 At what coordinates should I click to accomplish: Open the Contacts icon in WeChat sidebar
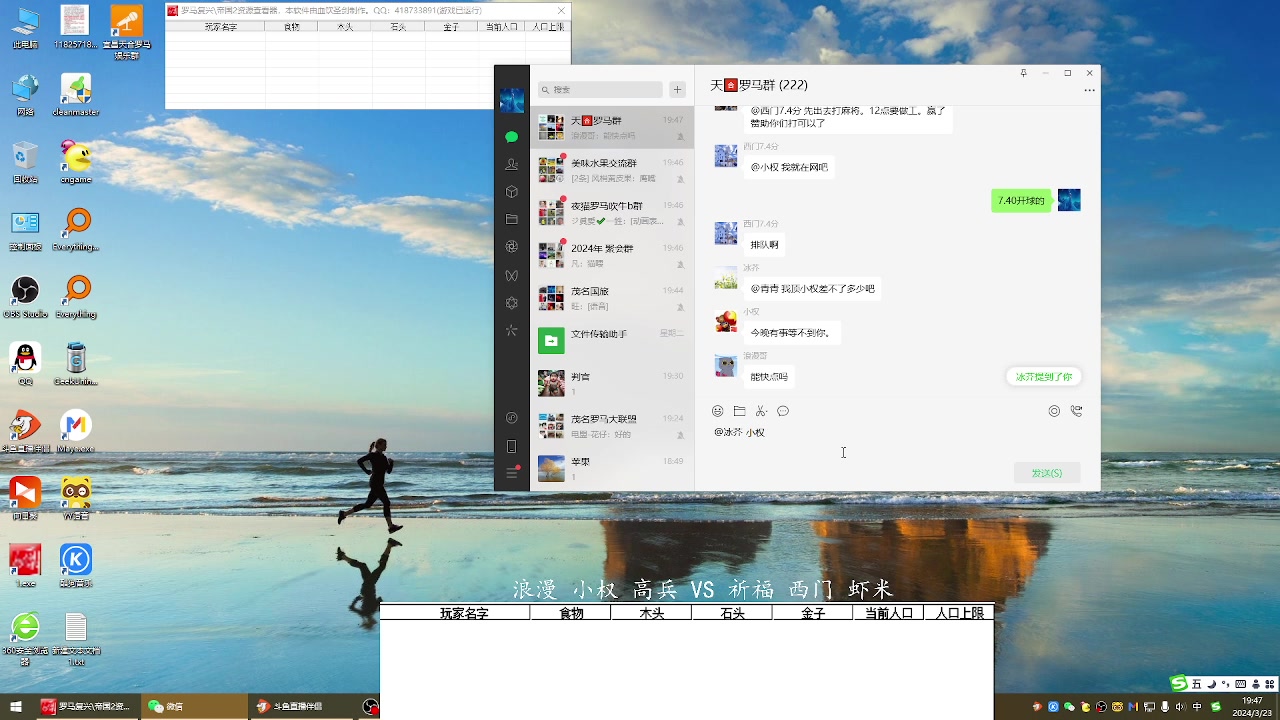pos(512,164)
